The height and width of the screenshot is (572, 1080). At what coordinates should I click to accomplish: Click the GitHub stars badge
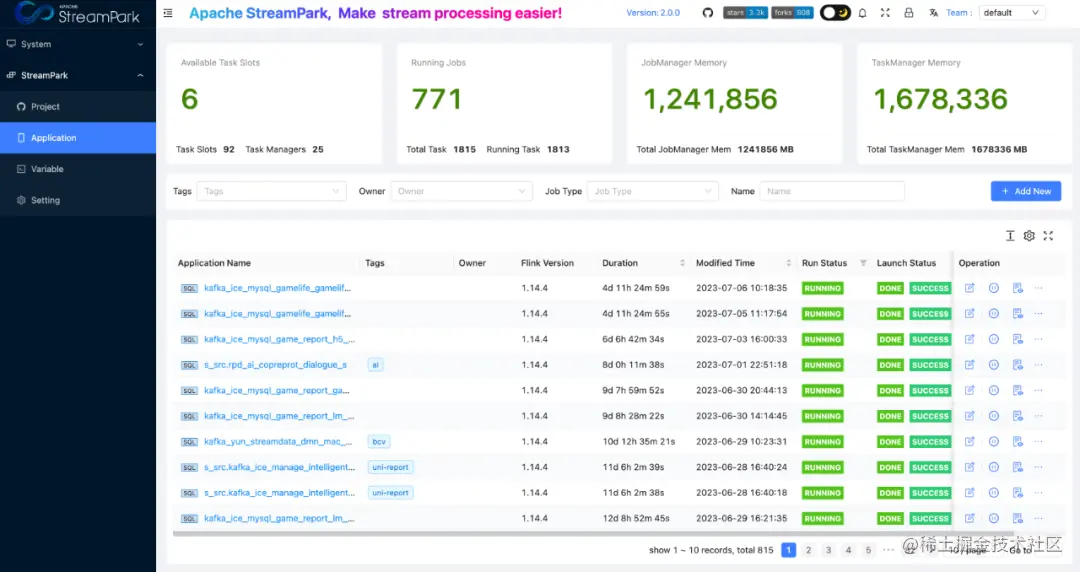point(745,12)
